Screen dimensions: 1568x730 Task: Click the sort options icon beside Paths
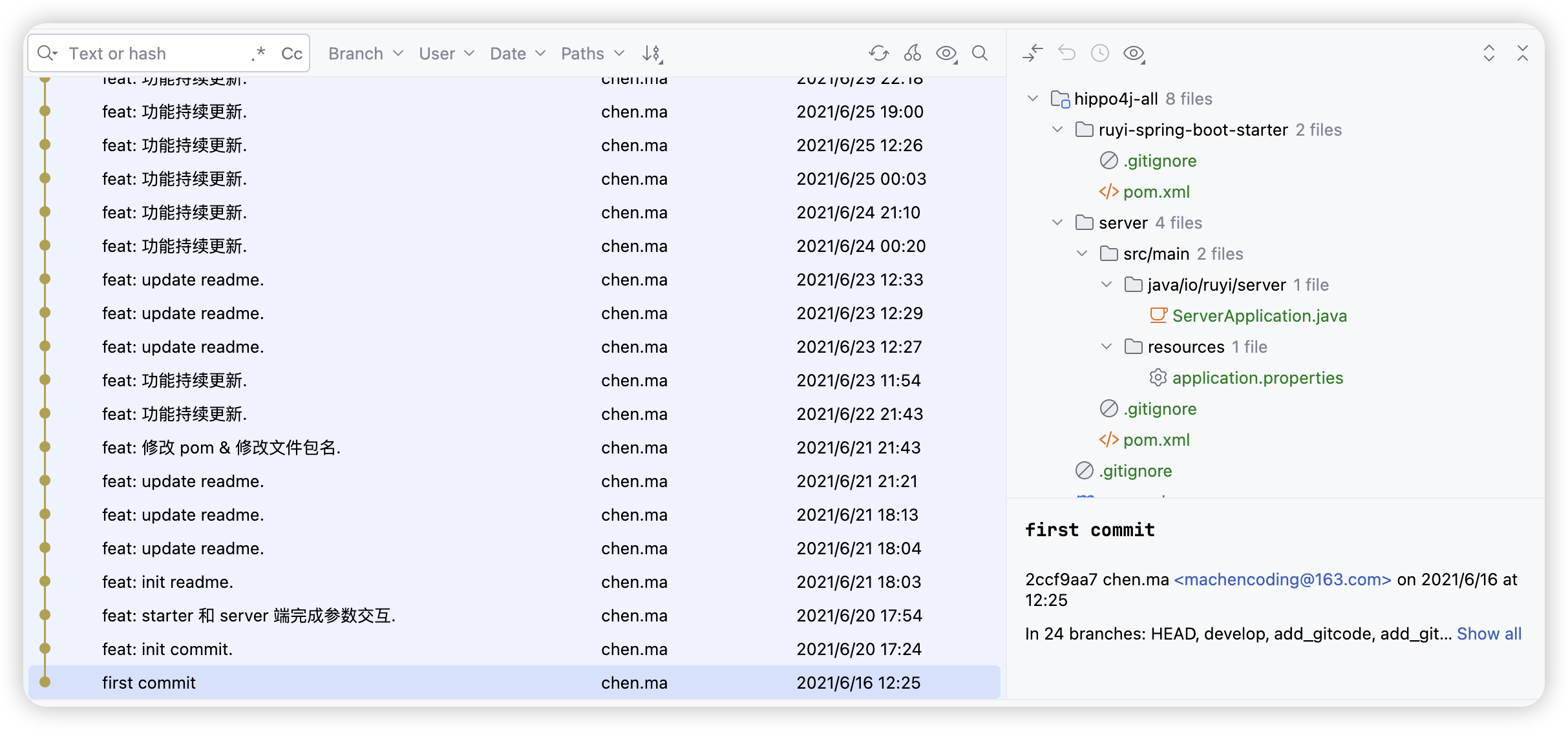point(652,54)
